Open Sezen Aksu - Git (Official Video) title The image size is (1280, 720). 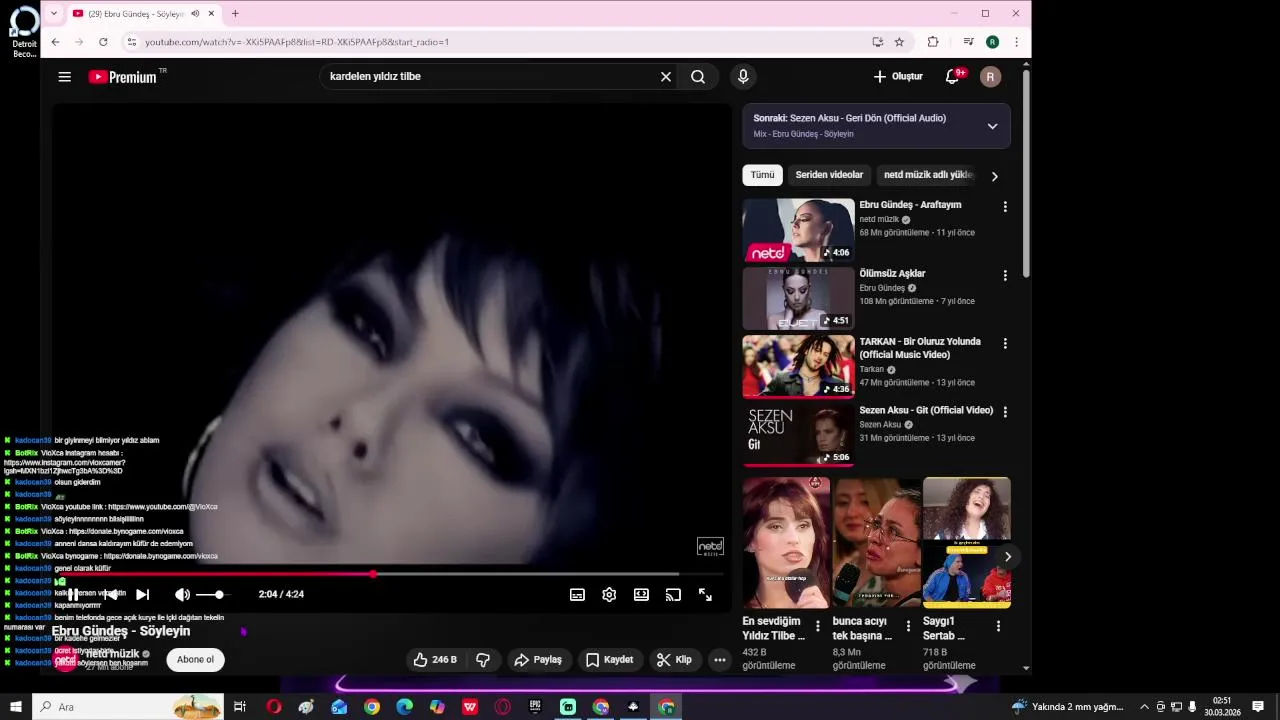pos(926,410)
